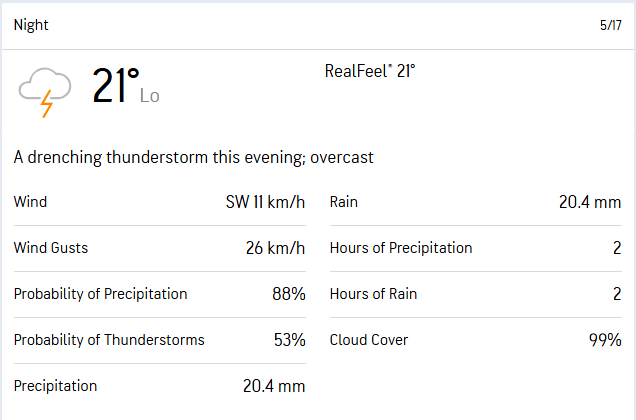Click the drenching thunderstorm forecast description
The width and height of the screenshot is (636, 420).
point(194,157)
